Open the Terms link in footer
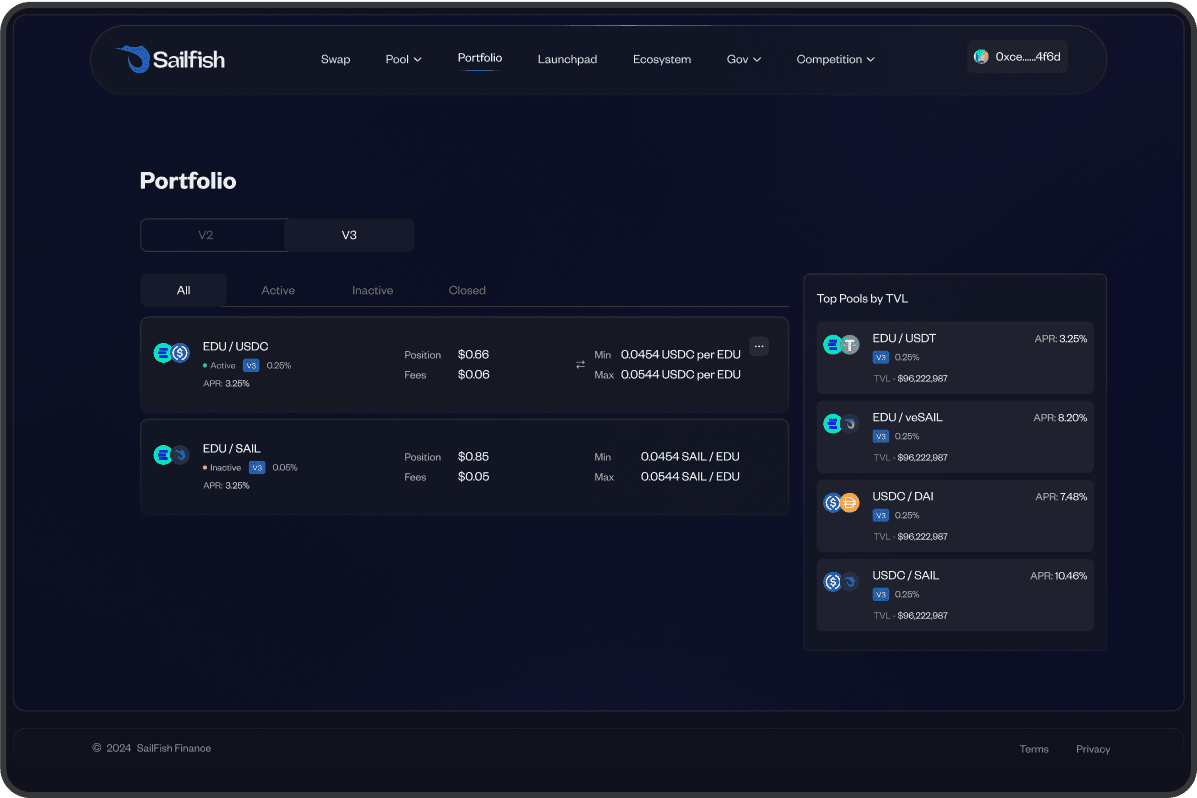 1034,749
